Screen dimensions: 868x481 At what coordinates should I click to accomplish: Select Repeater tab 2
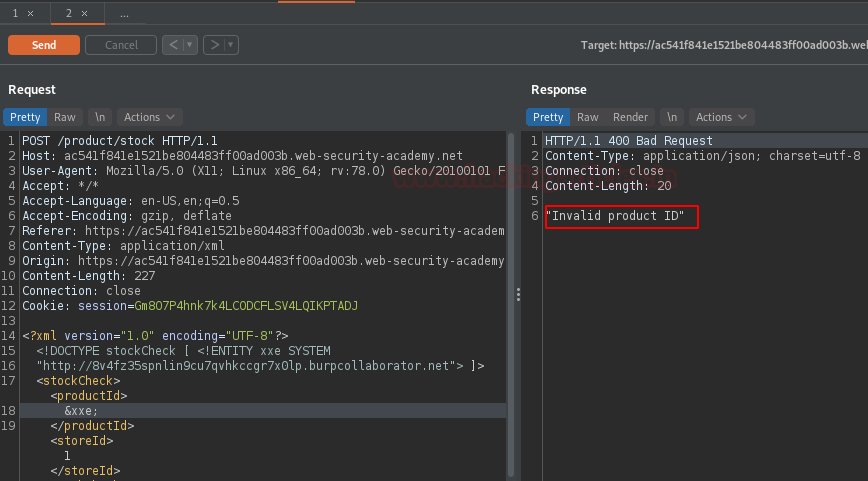pyautogui.click(x=69, y=13)
